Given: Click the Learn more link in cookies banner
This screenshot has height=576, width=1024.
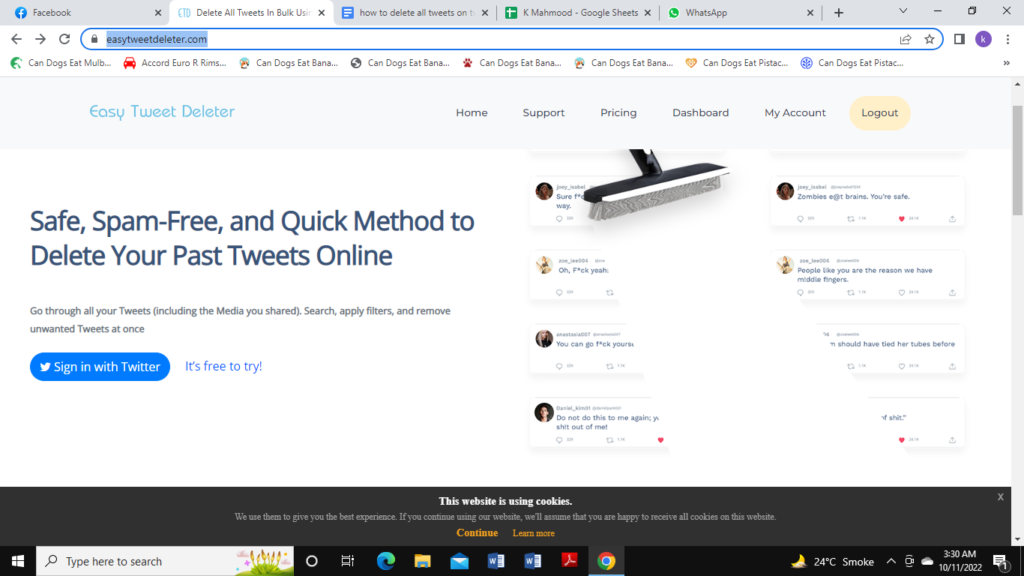Looking at the screenshot, I should click(x=534, y=533).
